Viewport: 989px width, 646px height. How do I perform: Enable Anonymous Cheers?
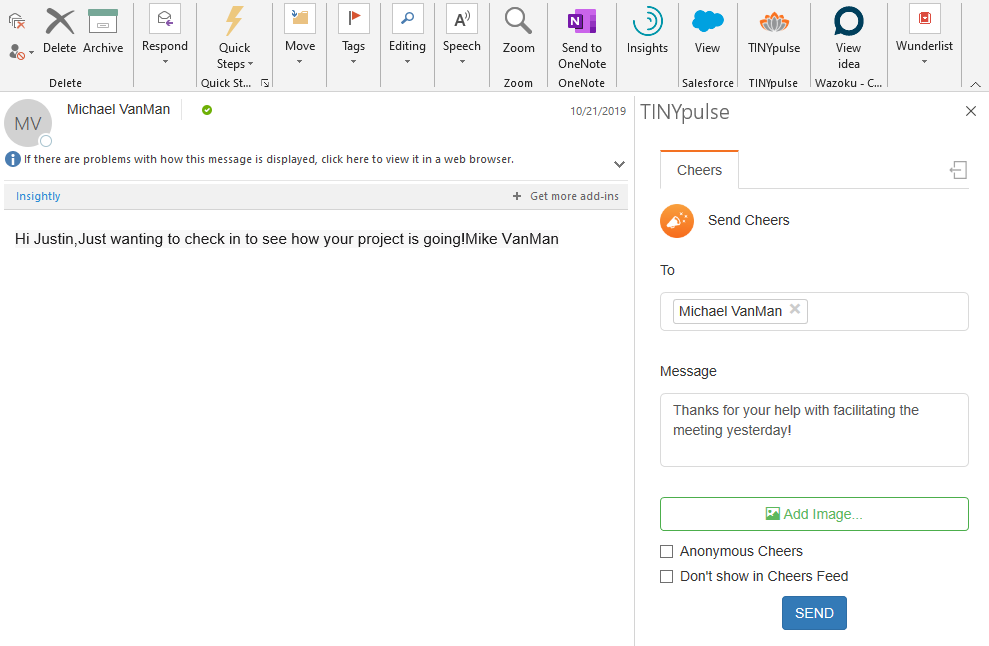[x=666, y=551]
